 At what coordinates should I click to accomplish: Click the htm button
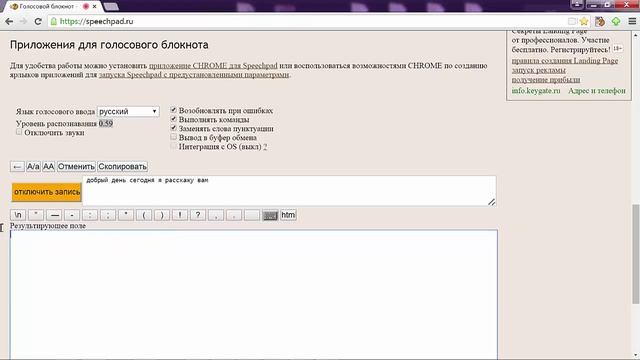pyautogui.click(x=288, y=215)
